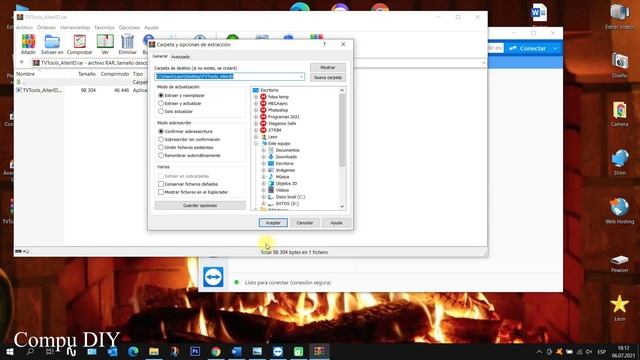Click the Añadir icon in WinRAR toolbar
This screenshot has width=640, height=360.
pyautogui.click(x=28, y=44)
